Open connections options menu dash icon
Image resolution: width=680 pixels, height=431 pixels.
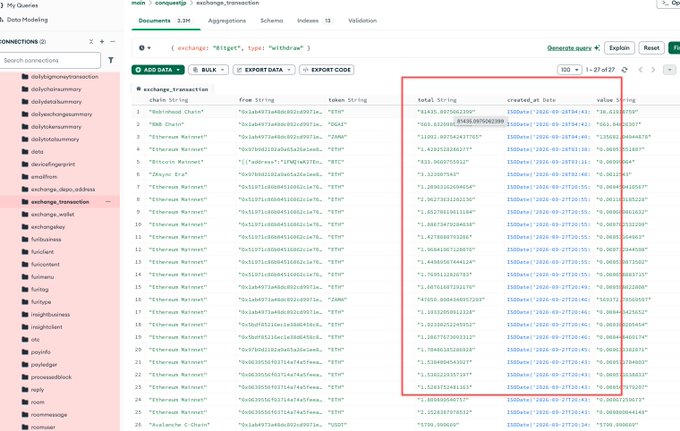(x=113, y=42)
